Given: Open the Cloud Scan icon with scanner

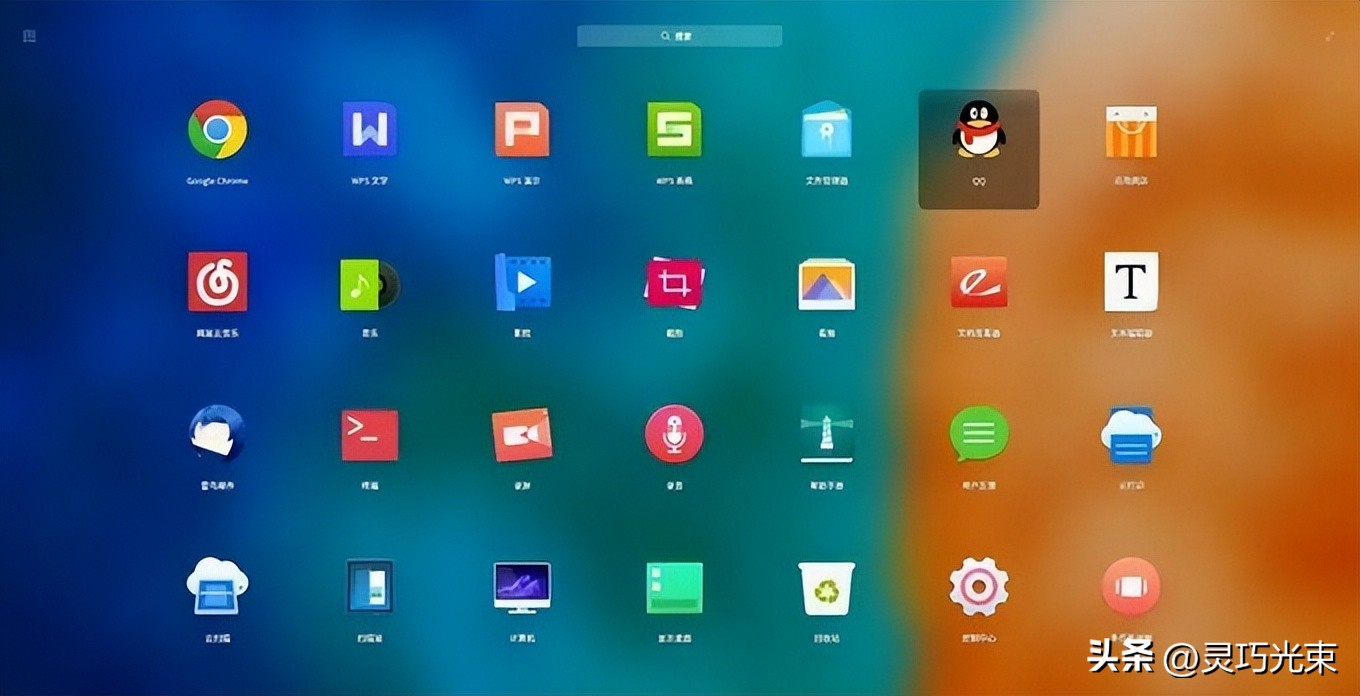Looking at the screenshot, I should (217, 586).
